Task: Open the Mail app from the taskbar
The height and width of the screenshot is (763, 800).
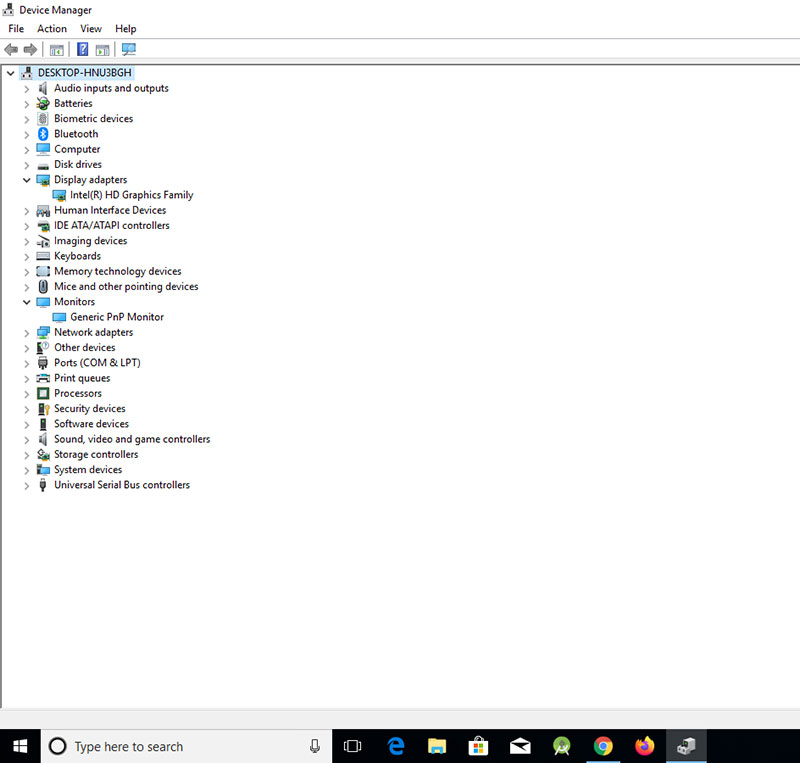Action: click(520, 746)
